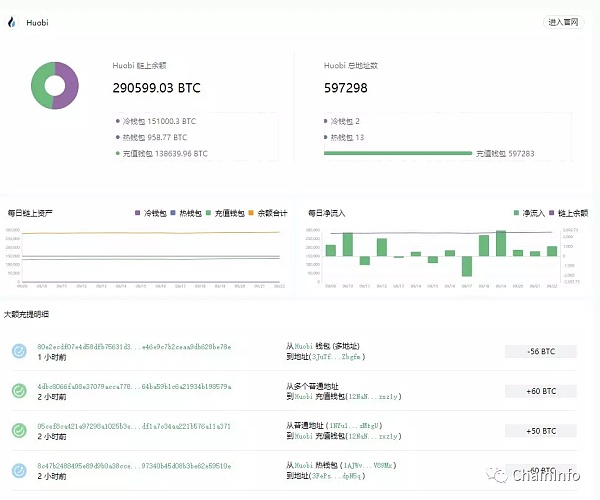Click the most negative bar in net inflow chart
This screenshot has height=500, width=600.
point(467,266)
